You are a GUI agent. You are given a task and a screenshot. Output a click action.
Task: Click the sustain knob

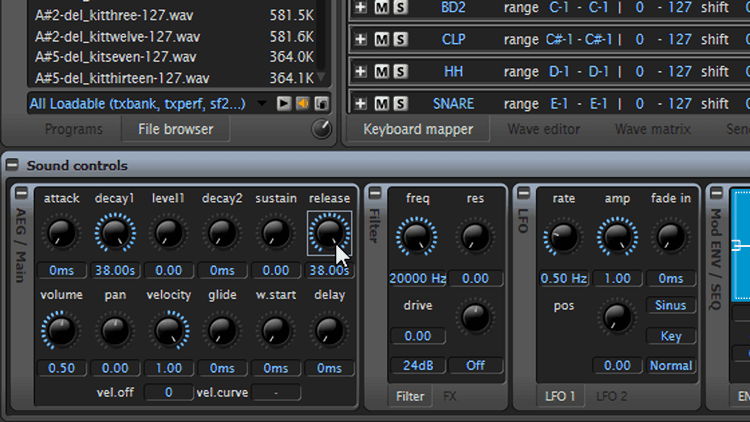[x=276, y=233]
